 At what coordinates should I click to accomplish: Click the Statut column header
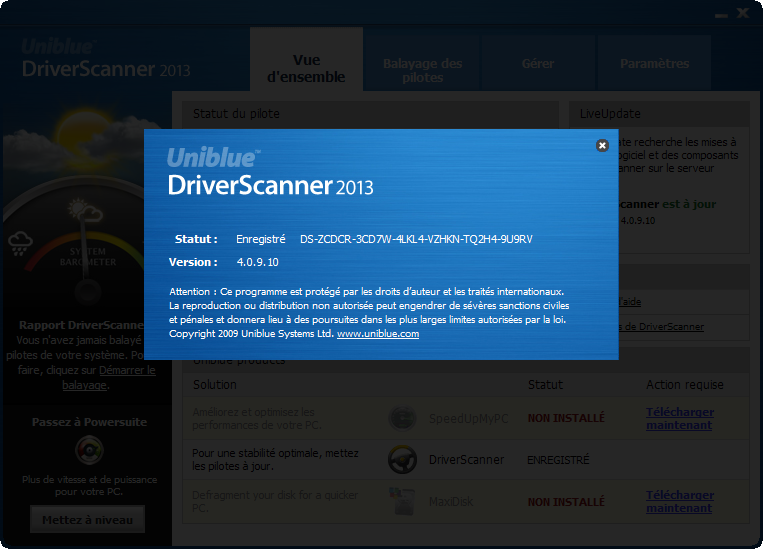tap(545, 384)
